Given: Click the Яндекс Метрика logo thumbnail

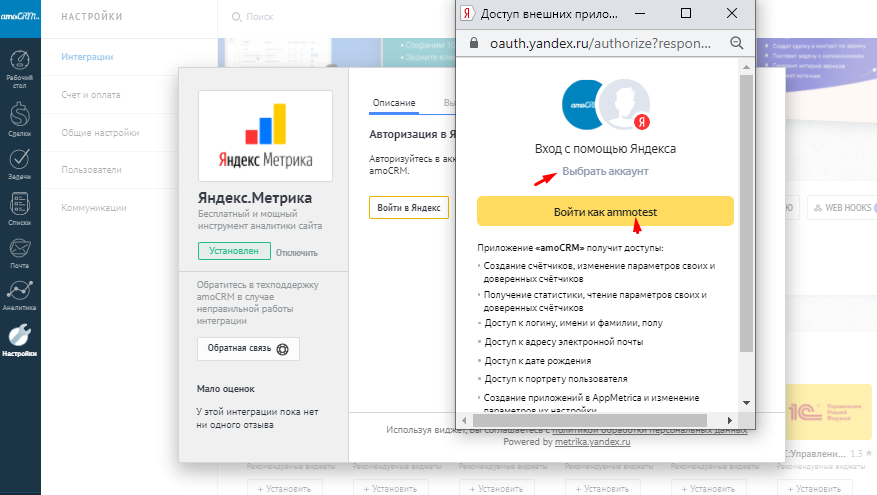Looking at the screenshot, I should [x=265, y=136].
